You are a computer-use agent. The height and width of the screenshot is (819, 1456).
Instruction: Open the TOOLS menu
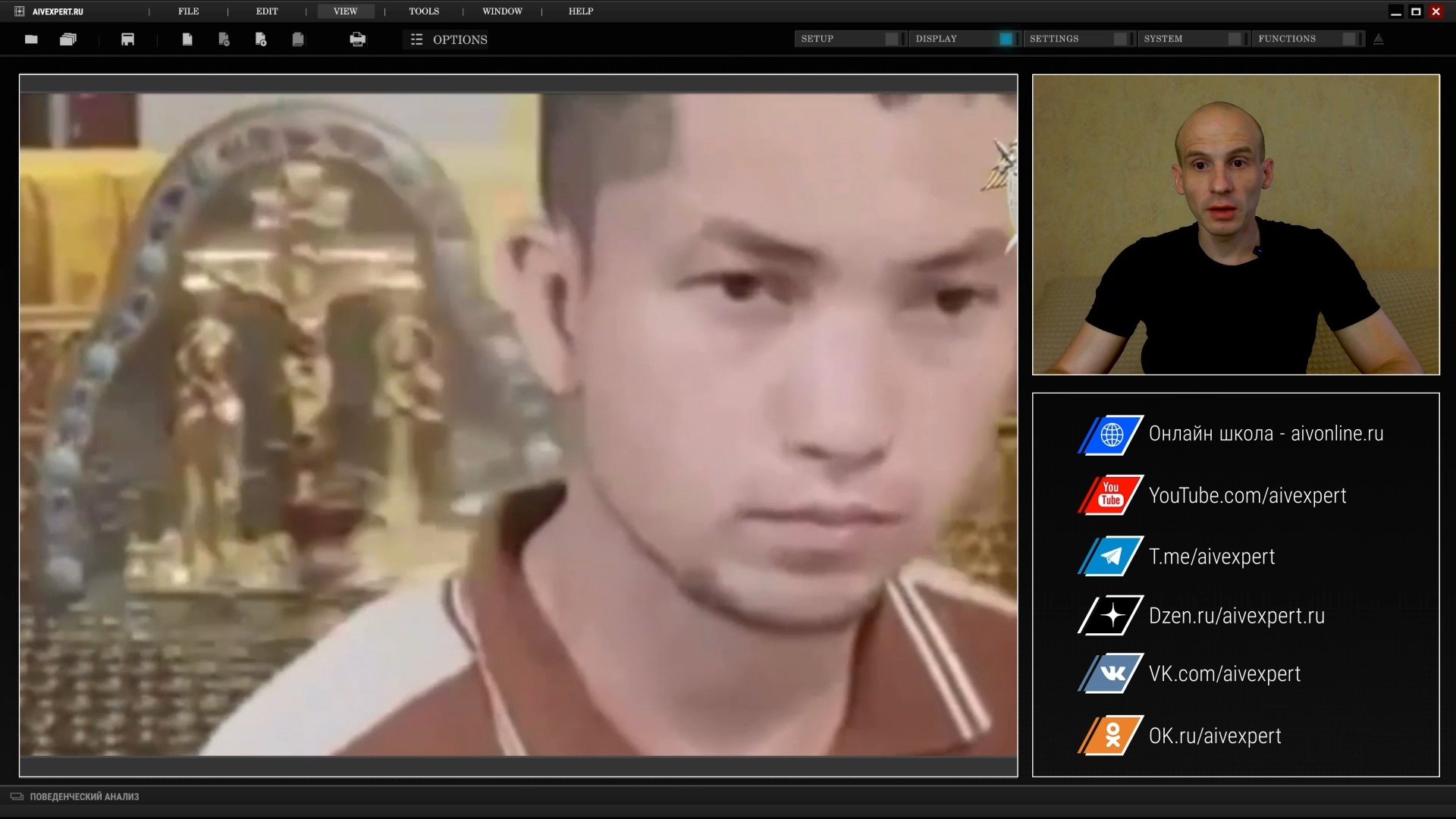pyautogui.click(x=424, y=11)
